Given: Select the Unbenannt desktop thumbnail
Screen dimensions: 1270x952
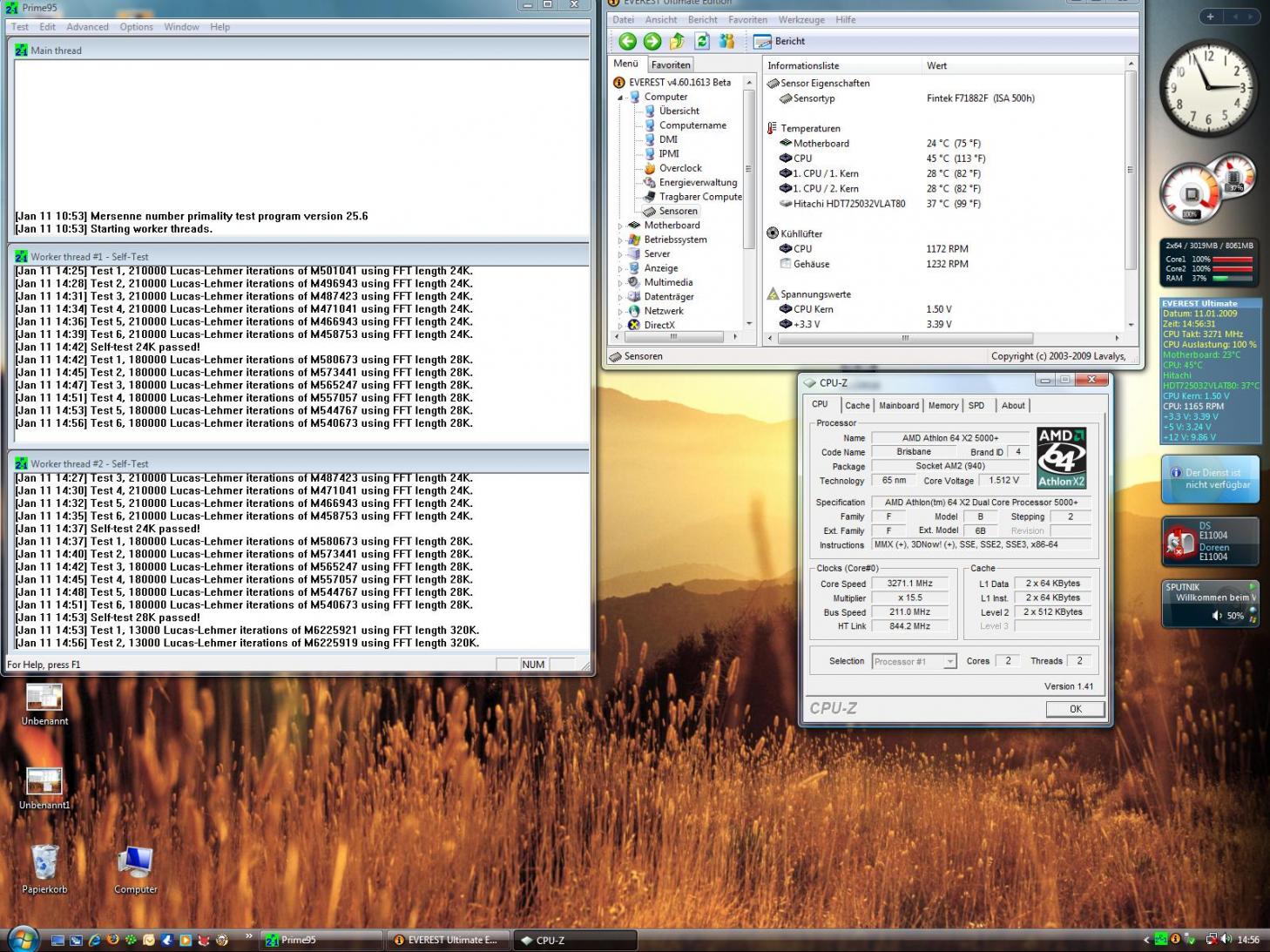Looking at the screenshot, I should 44,697.
